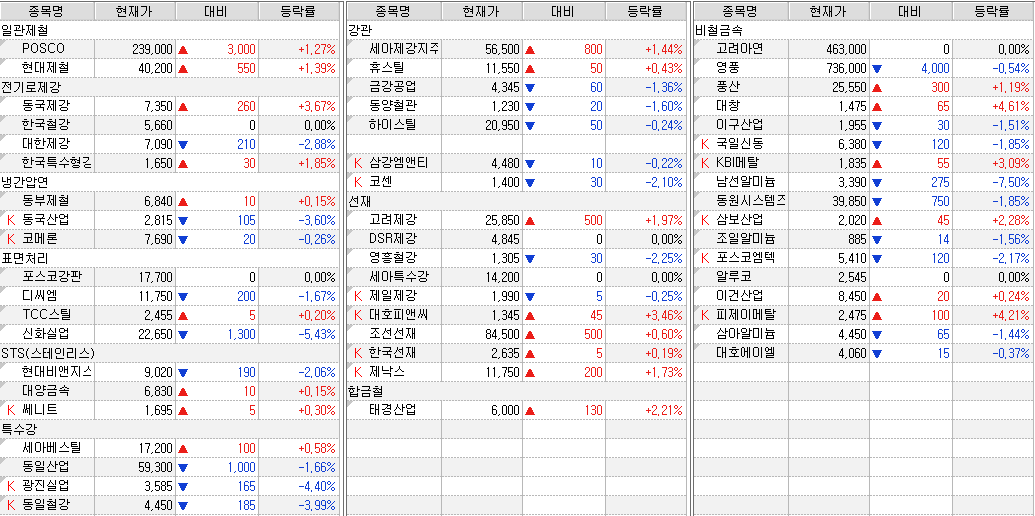Screen dimensions: 1035x516
Task: Click the 국일신동 stock name
Action: 739,144
